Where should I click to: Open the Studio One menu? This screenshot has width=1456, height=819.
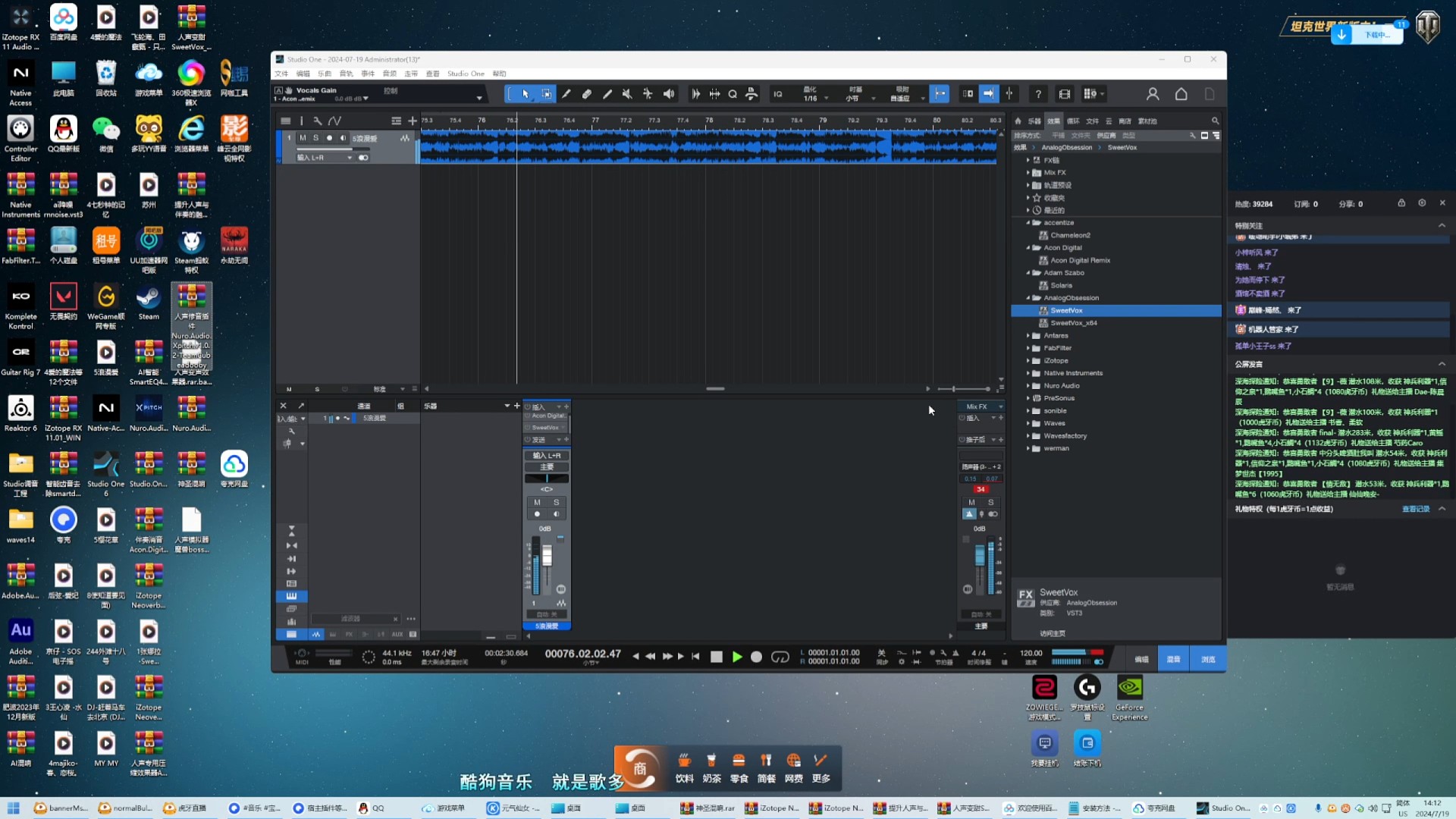[x=465, y=74]
